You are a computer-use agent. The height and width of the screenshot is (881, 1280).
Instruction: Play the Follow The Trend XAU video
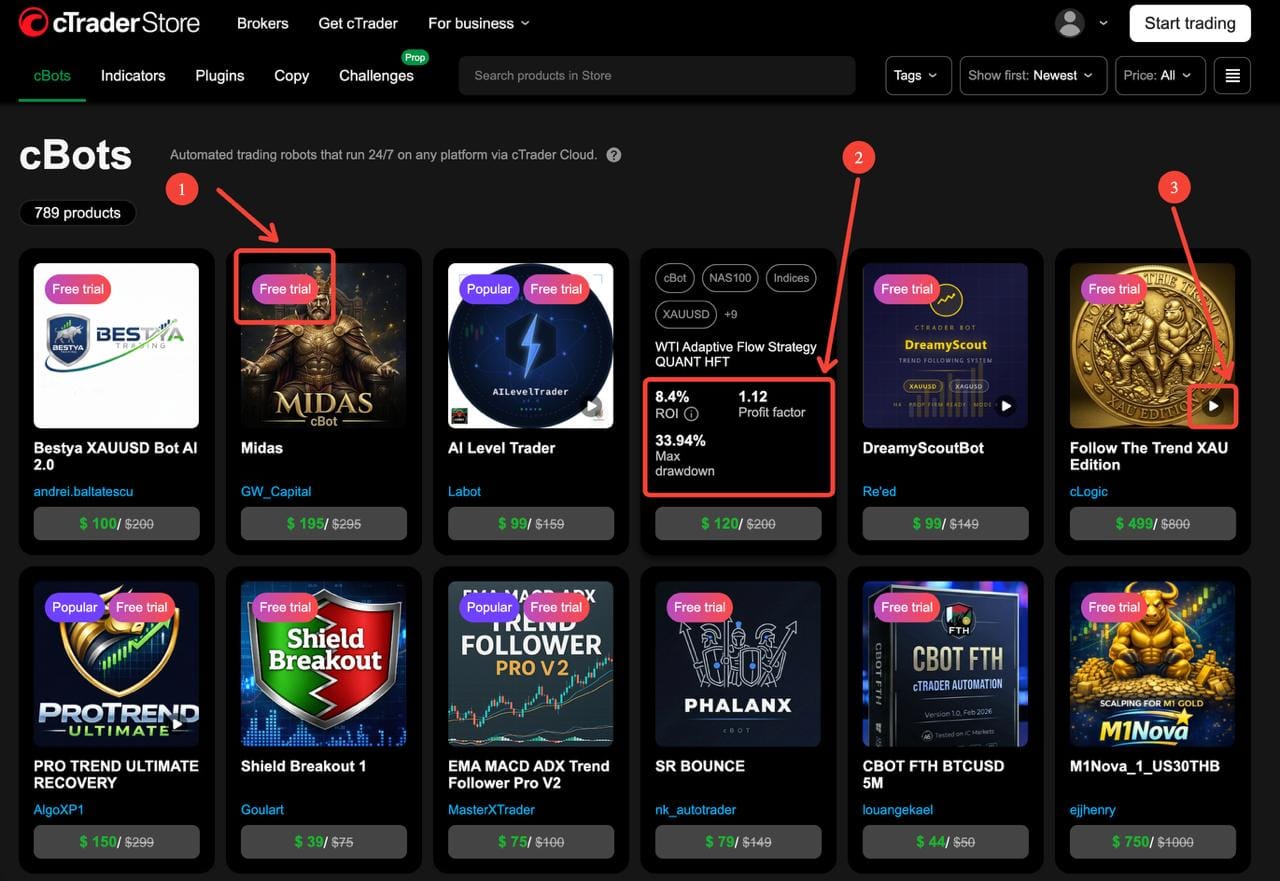tap(1213, 406)
